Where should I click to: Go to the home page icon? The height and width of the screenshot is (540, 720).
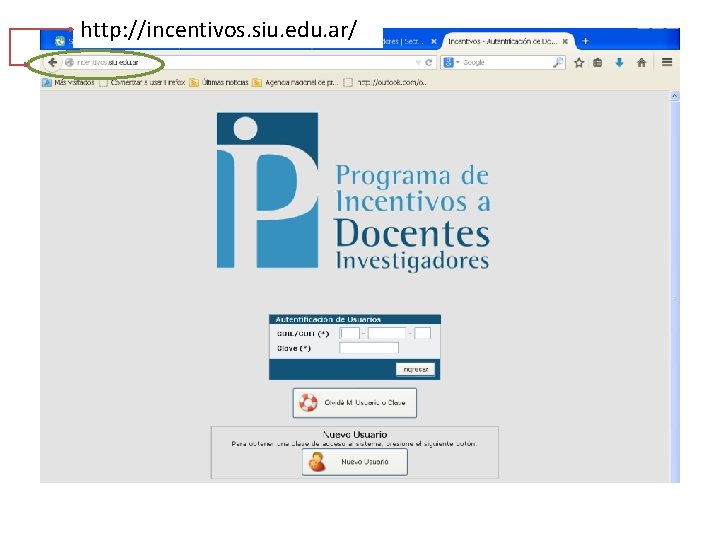point(641,62)
